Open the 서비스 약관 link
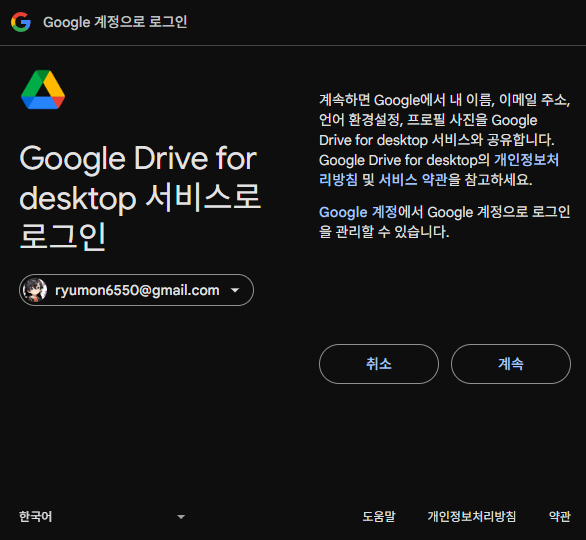Viewport: 586px width, 540px height. tap(413, 180)
